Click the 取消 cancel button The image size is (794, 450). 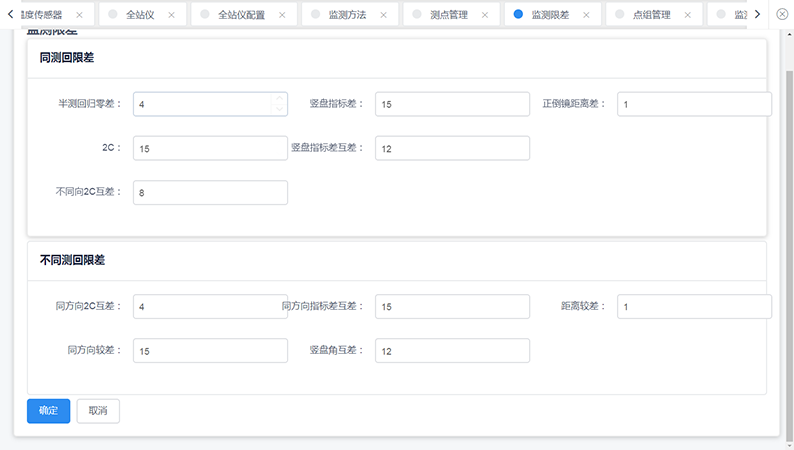[98, 411]
